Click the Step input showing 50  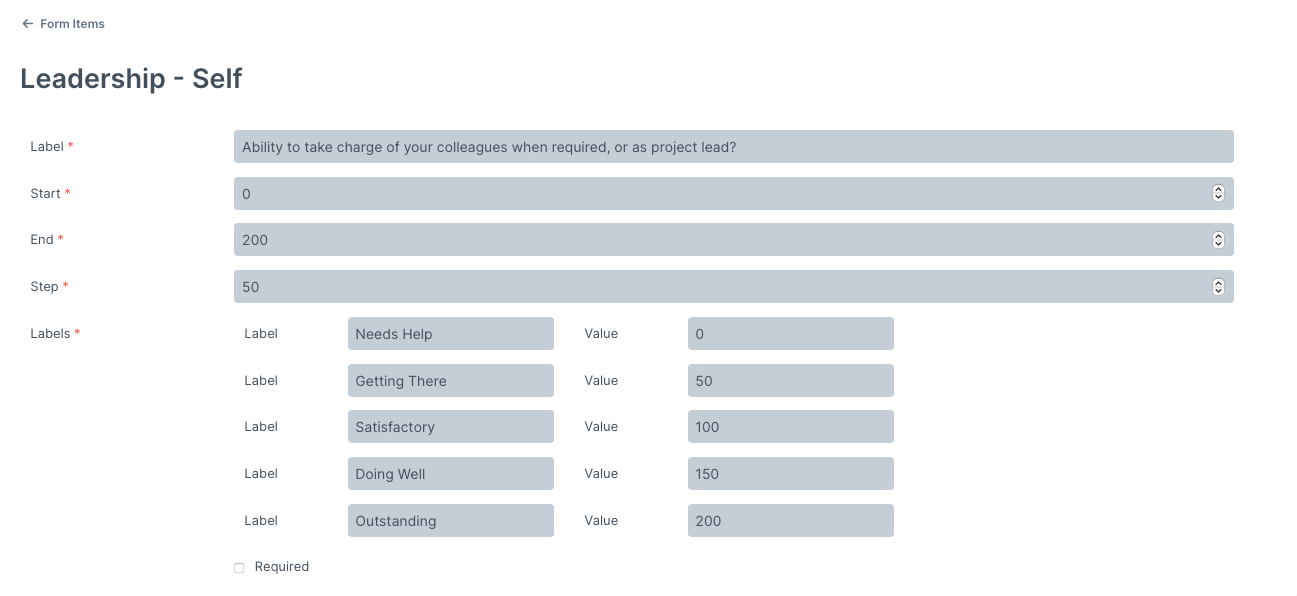(700, 286)
